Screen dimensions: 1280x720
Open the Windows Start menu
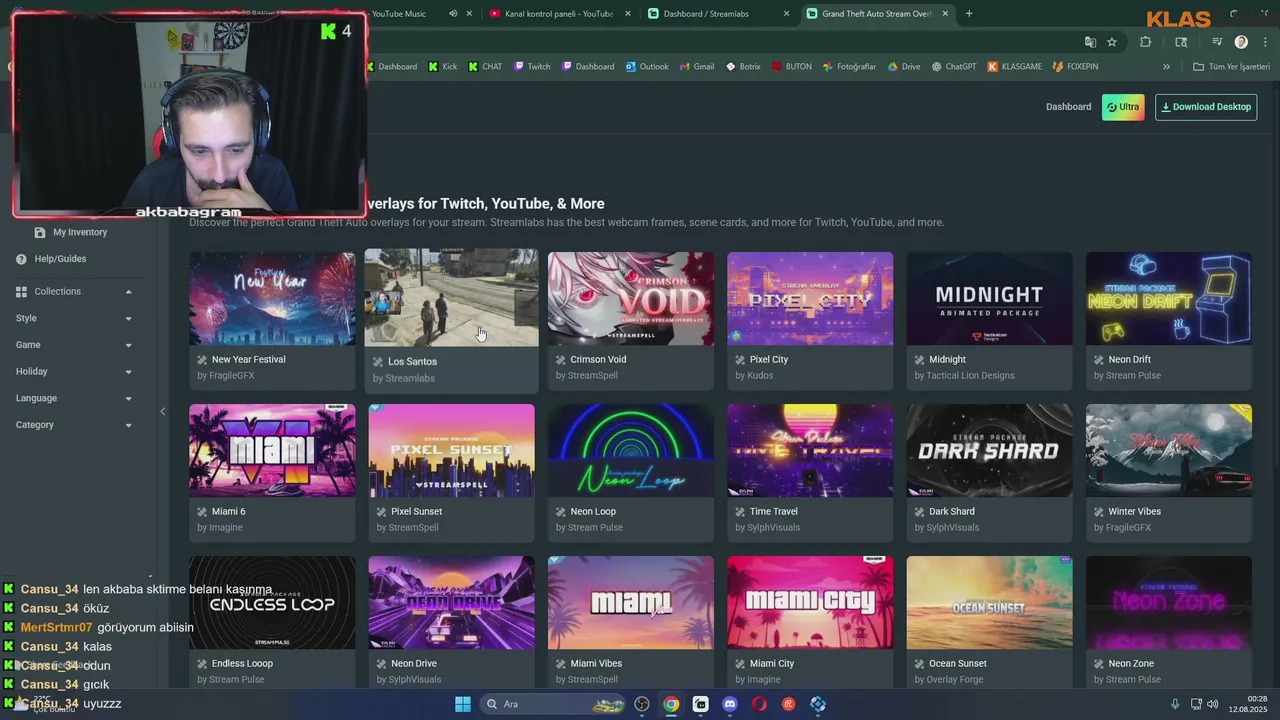point(463,704)
